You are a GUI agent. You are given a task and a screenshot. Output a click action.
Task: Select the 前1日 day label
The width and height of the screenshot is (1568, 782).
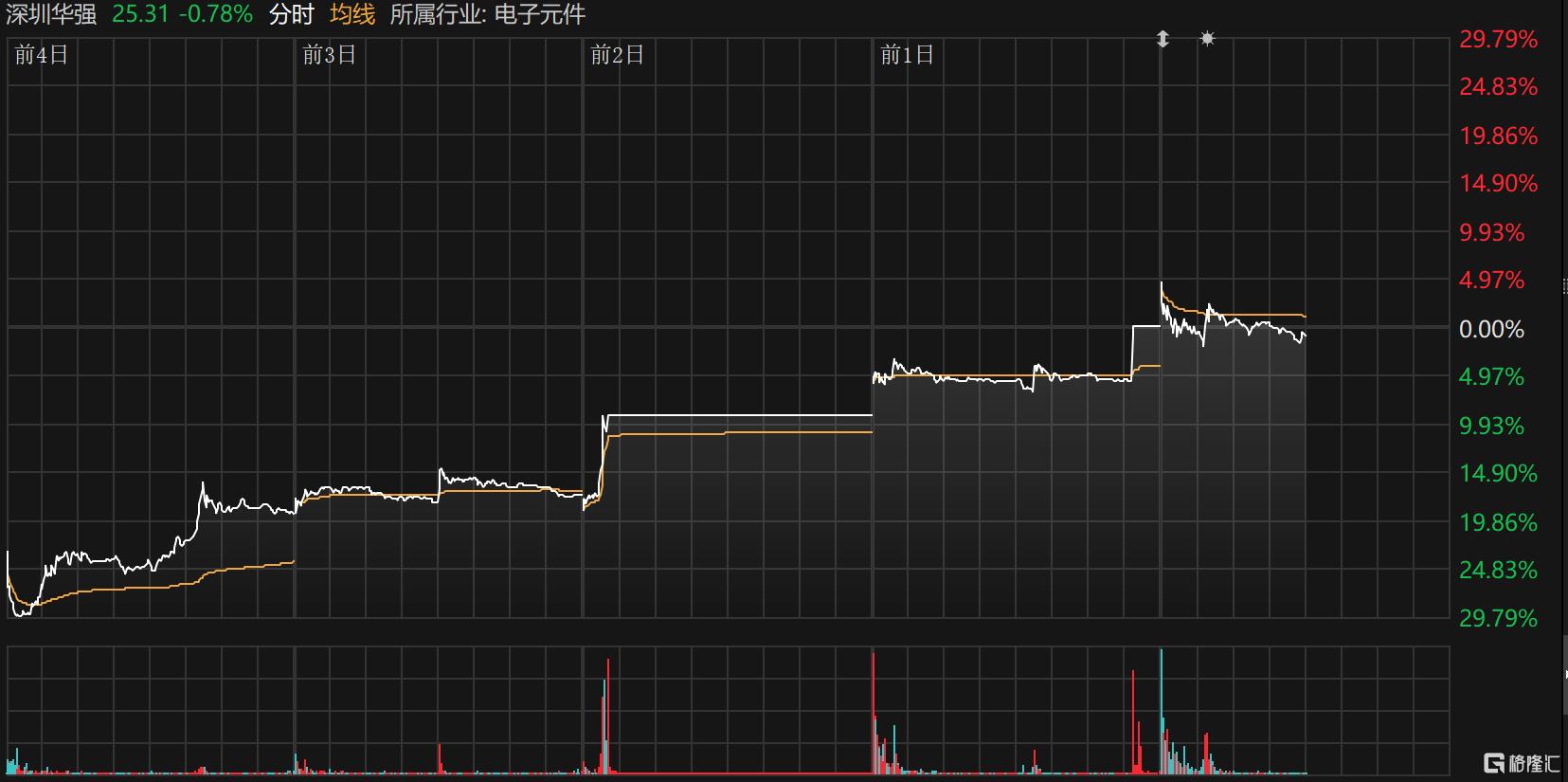[908, 55]
